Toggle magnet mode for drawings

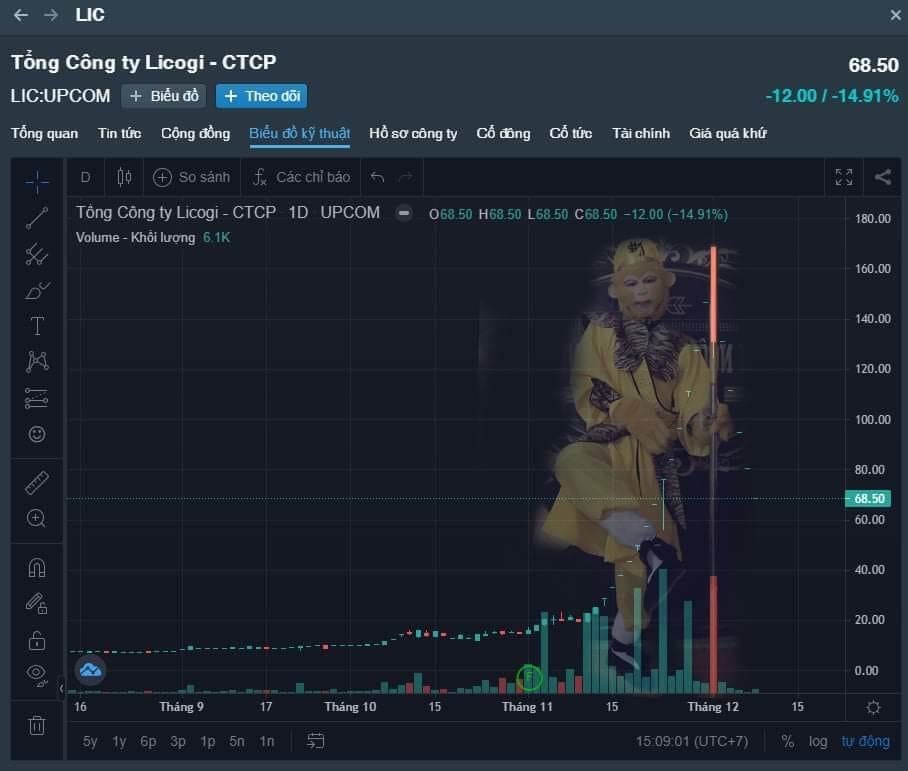tap(36, 568)
